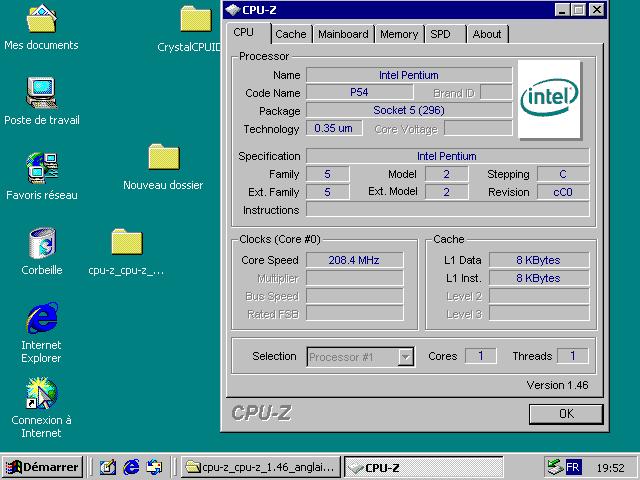
Task: Switch to the Cache tab
Action: point(291,34)
